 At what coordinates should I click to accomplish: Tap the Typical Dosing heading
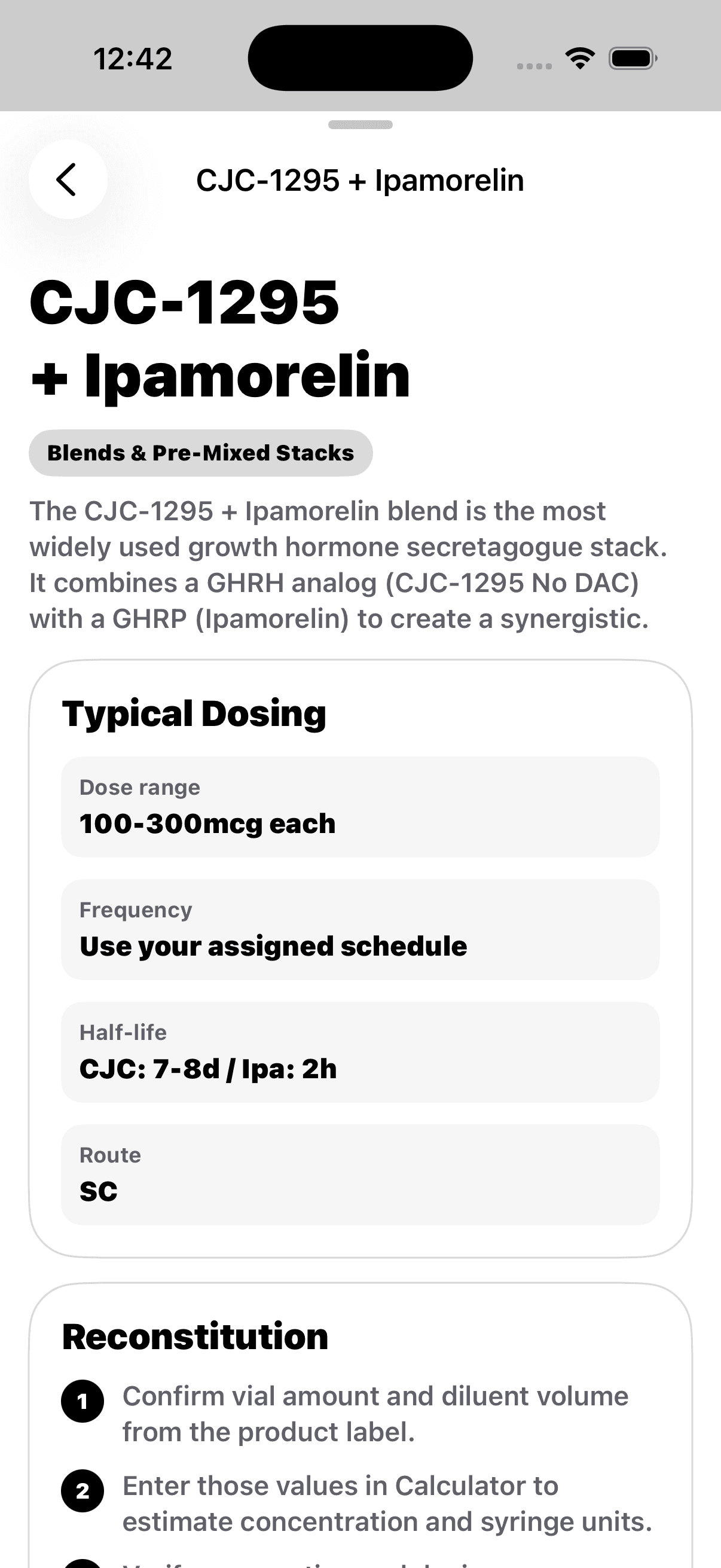pyautogui.click(x=194, y=714)
